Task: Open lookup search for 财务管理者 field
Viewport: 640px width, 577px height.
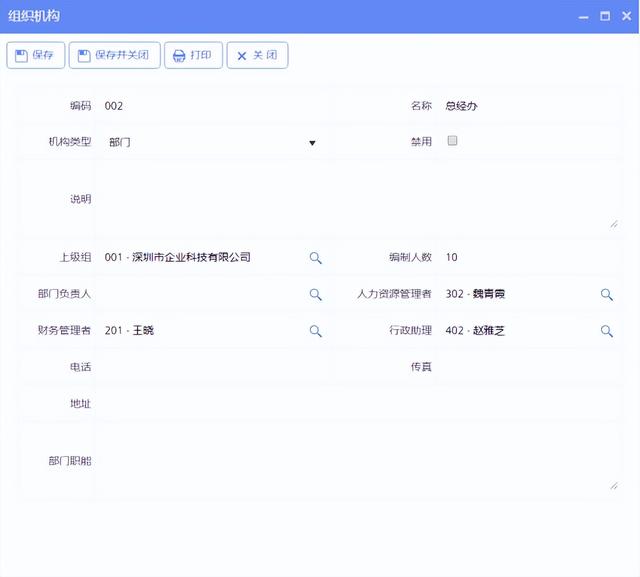Action: [316, 331]
